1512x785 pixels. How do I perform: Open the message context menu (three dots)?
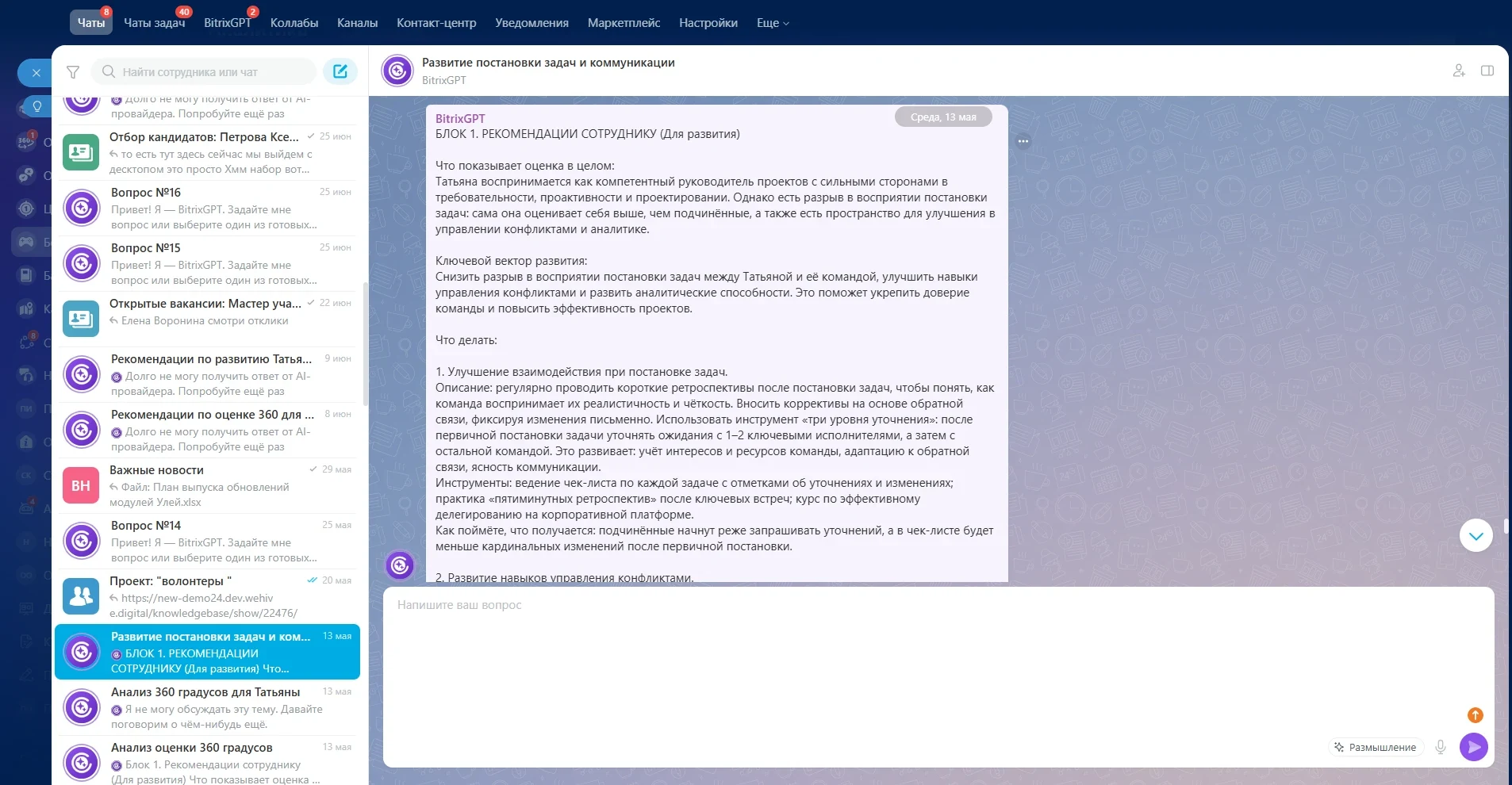click(x=1023, y=141)
